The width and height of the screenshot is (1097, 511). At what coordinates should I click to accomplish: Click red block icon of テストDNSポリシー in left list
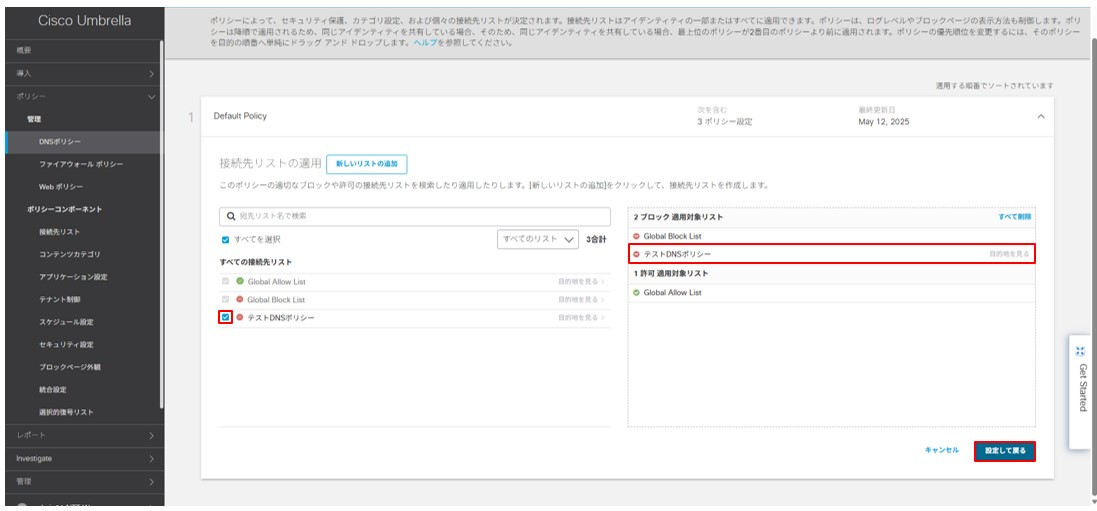click(240, 318)
